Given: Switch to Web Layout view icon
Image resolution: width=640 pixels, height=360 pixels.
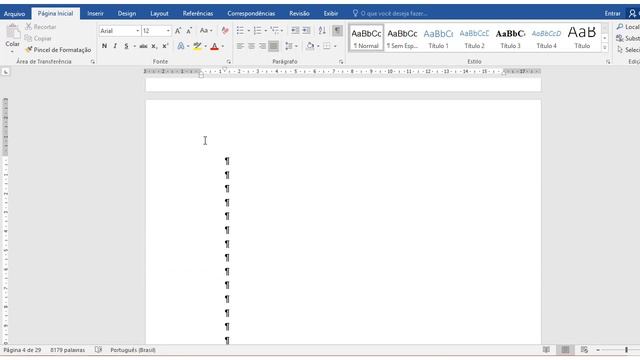Looking at the screenshot, I should coord(584,350).
